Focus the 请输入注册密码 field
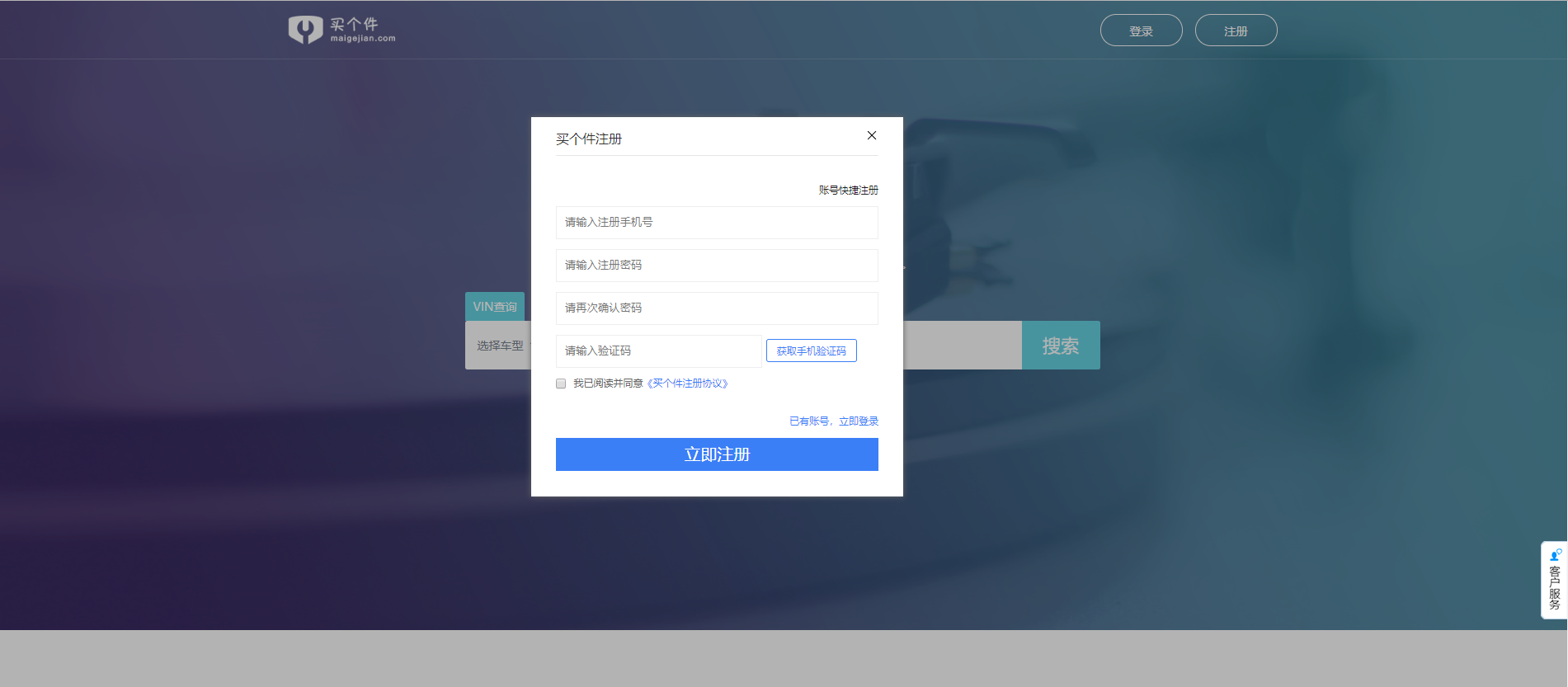The width and height of the screenshot is (1568, 687). point(716,266)
